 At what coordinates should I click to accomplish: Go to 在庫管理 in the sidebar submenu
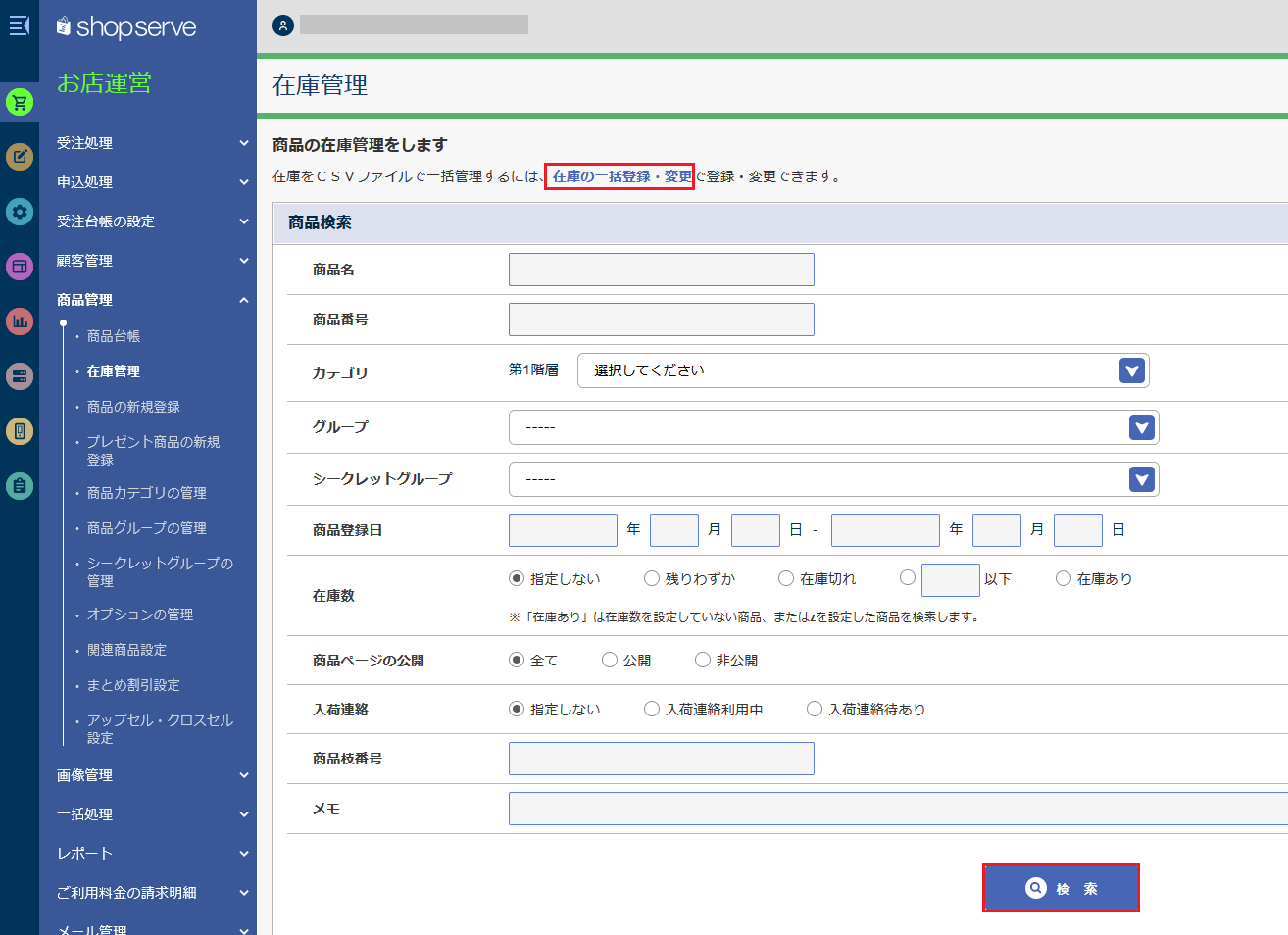click(x=114, y=371)
